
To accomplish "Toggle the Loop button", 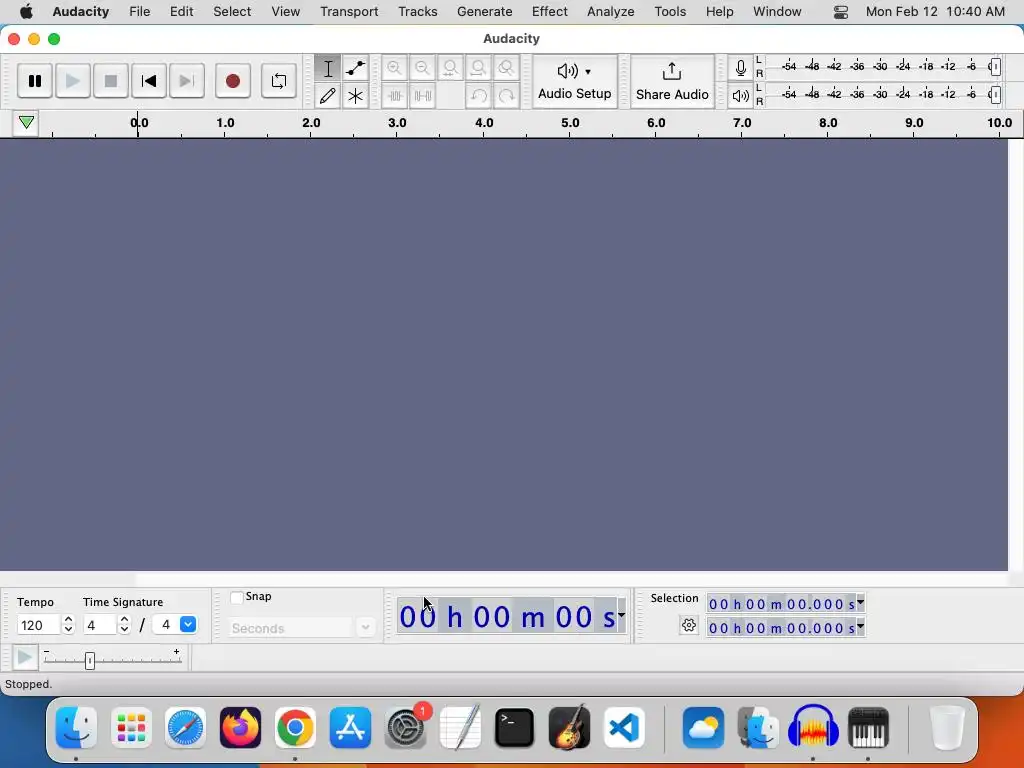I will pyautogui.click(x=279, y=81).
